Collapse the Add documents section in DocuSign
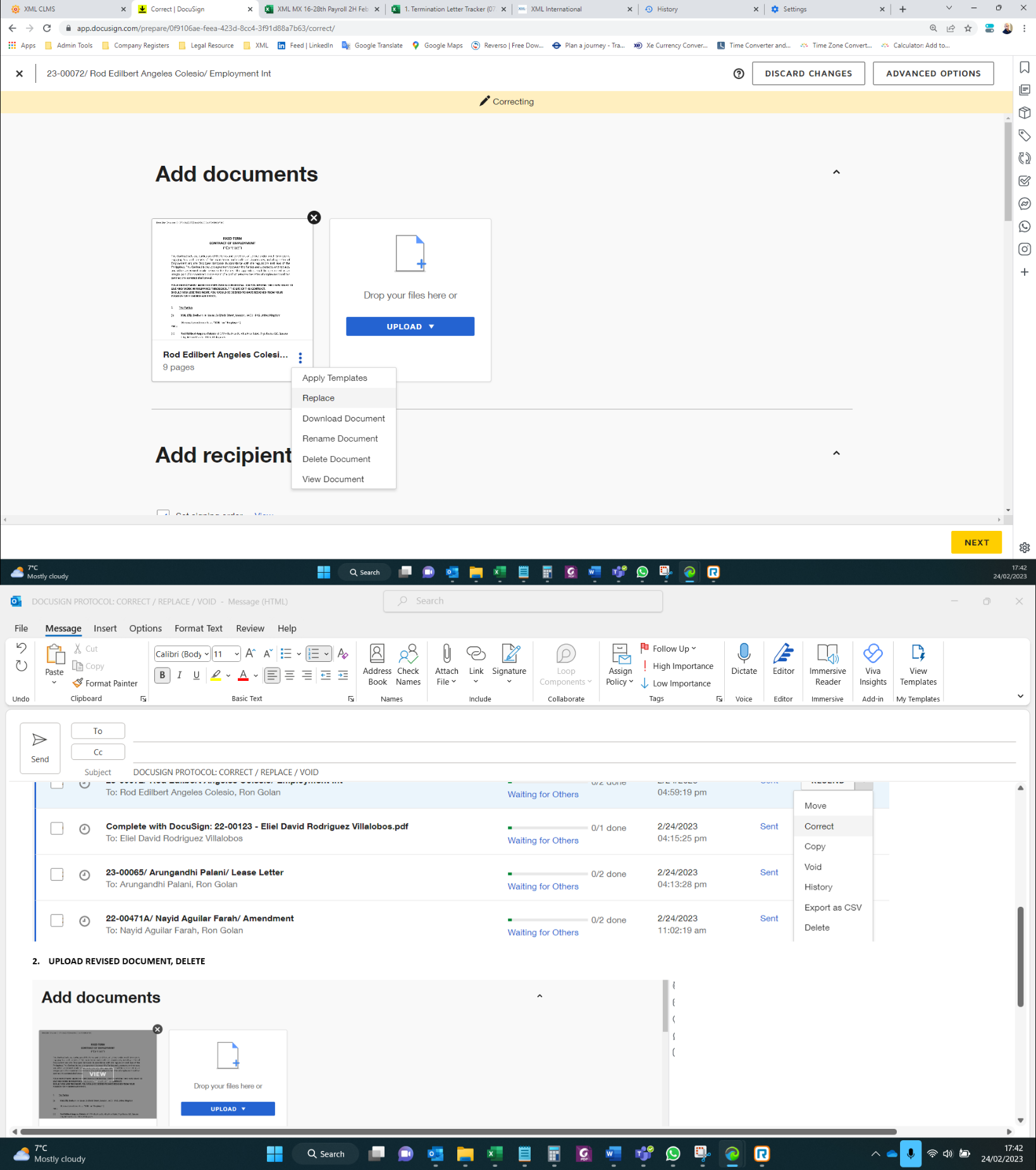1036x1170 pixels. pyautogui.click(x=836, y=171)
